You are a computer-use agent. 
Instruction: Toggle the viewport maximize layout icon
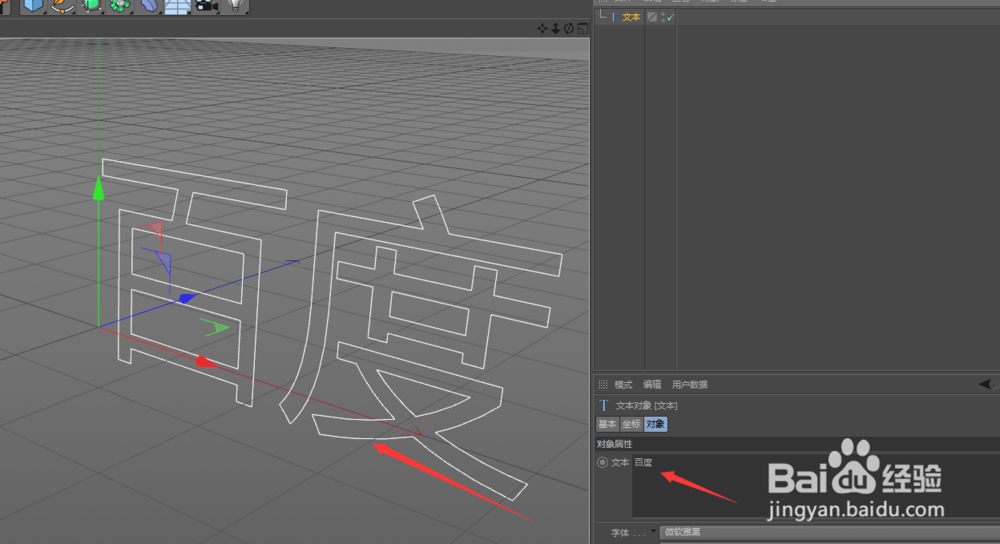[582, 28]
